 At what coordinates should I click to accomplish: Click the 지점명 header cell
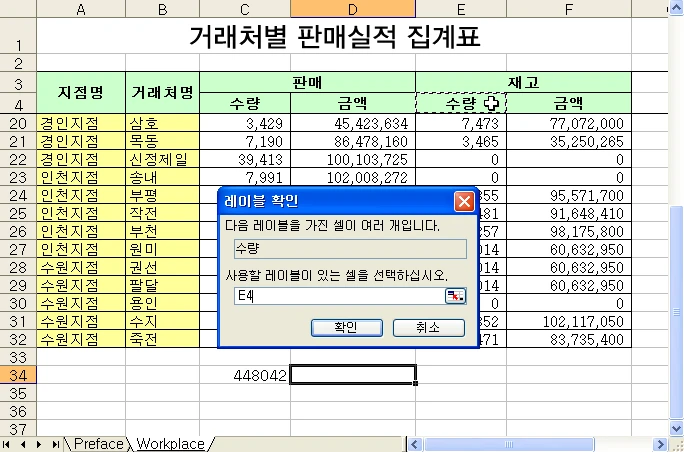[81, 92]
